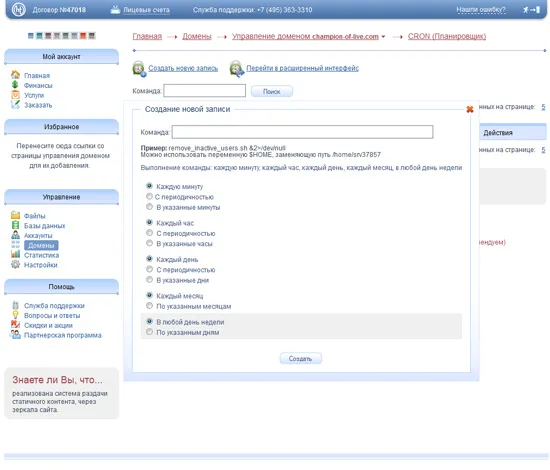Click the Лицевые счета wallet icon
The width and height of the screenshot is (550, 470).
115,9
